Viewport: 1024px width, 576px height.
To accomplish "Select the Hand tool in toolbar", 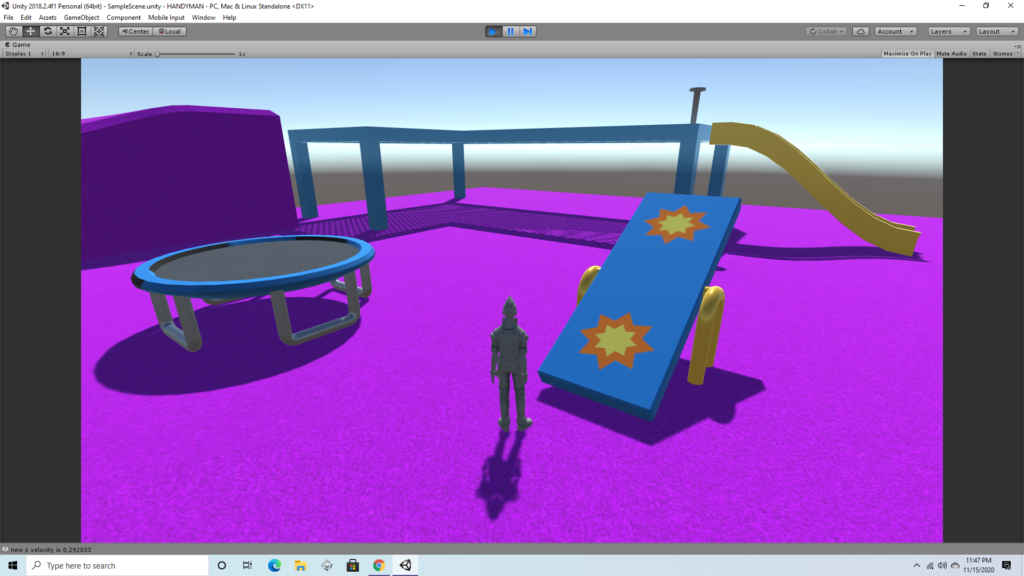I will [x=13, y=31].
